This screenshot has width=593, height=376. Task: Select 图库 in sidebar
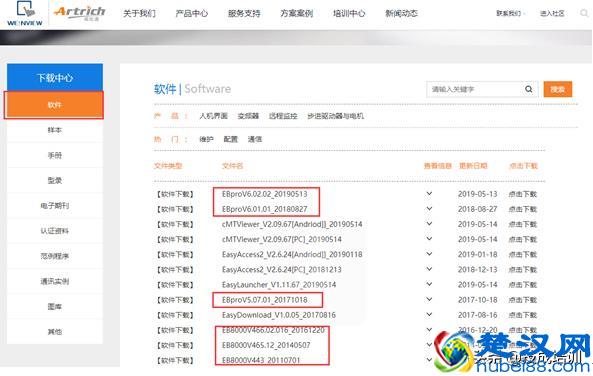pos(54,306)
